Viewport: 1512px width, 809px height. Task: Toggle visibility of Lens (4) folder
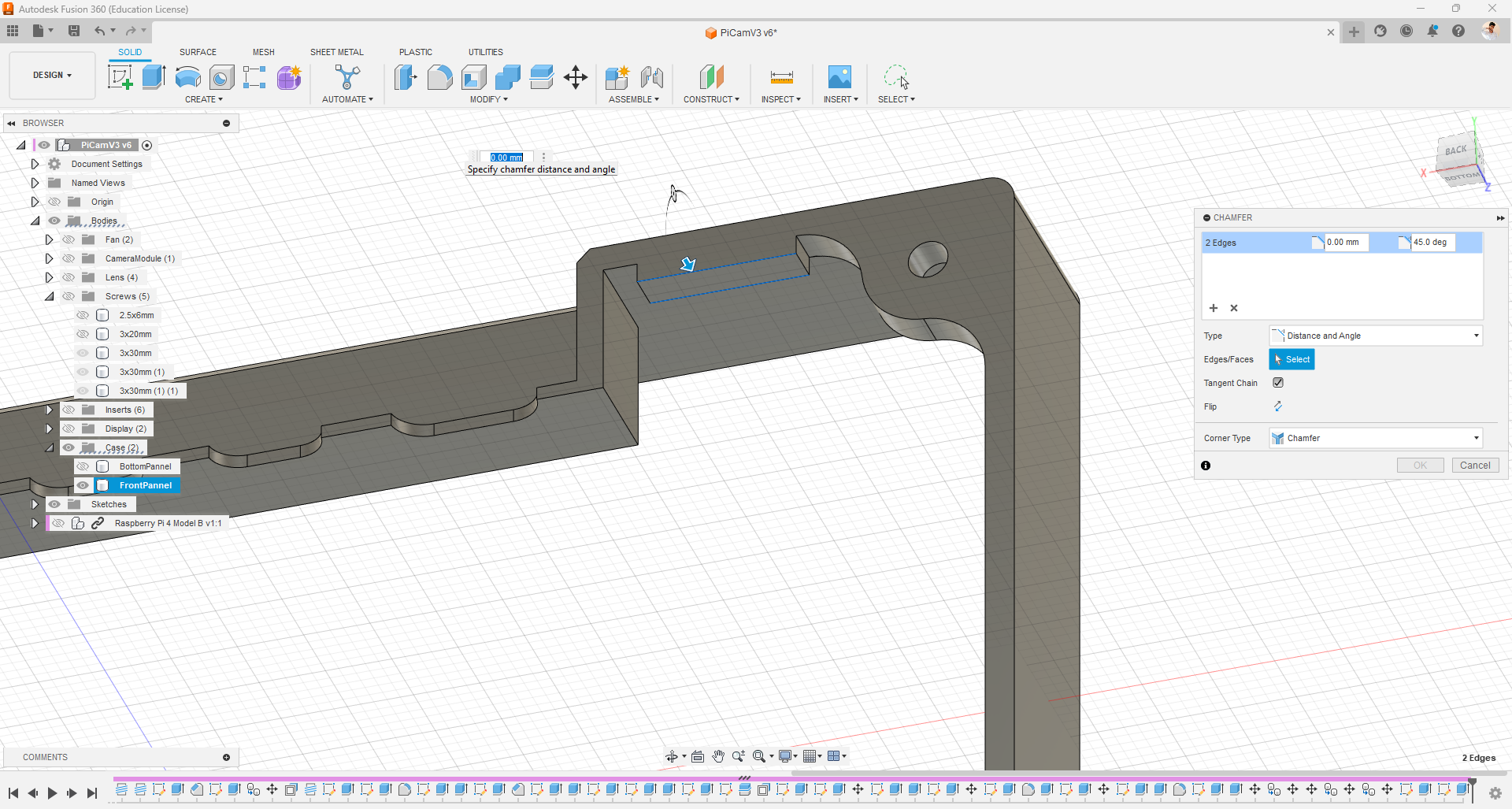pos(69,277)
